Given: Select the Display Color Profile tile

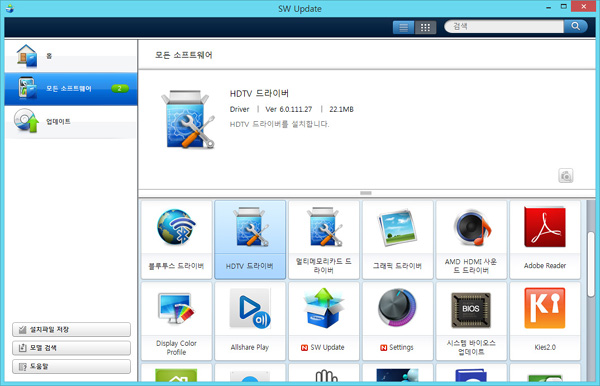Looking at the screenshot, I should [176, 321].
